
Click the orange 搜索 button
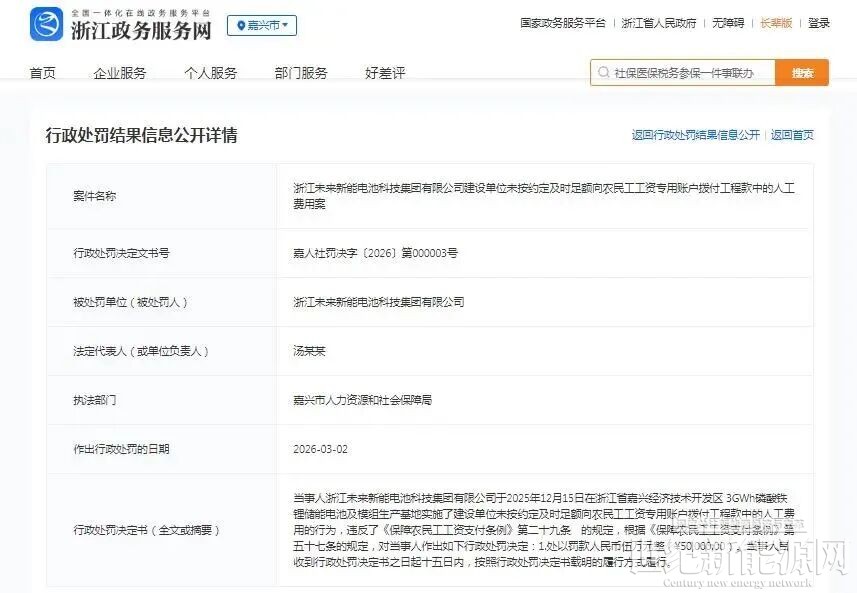tap(802, 73)
